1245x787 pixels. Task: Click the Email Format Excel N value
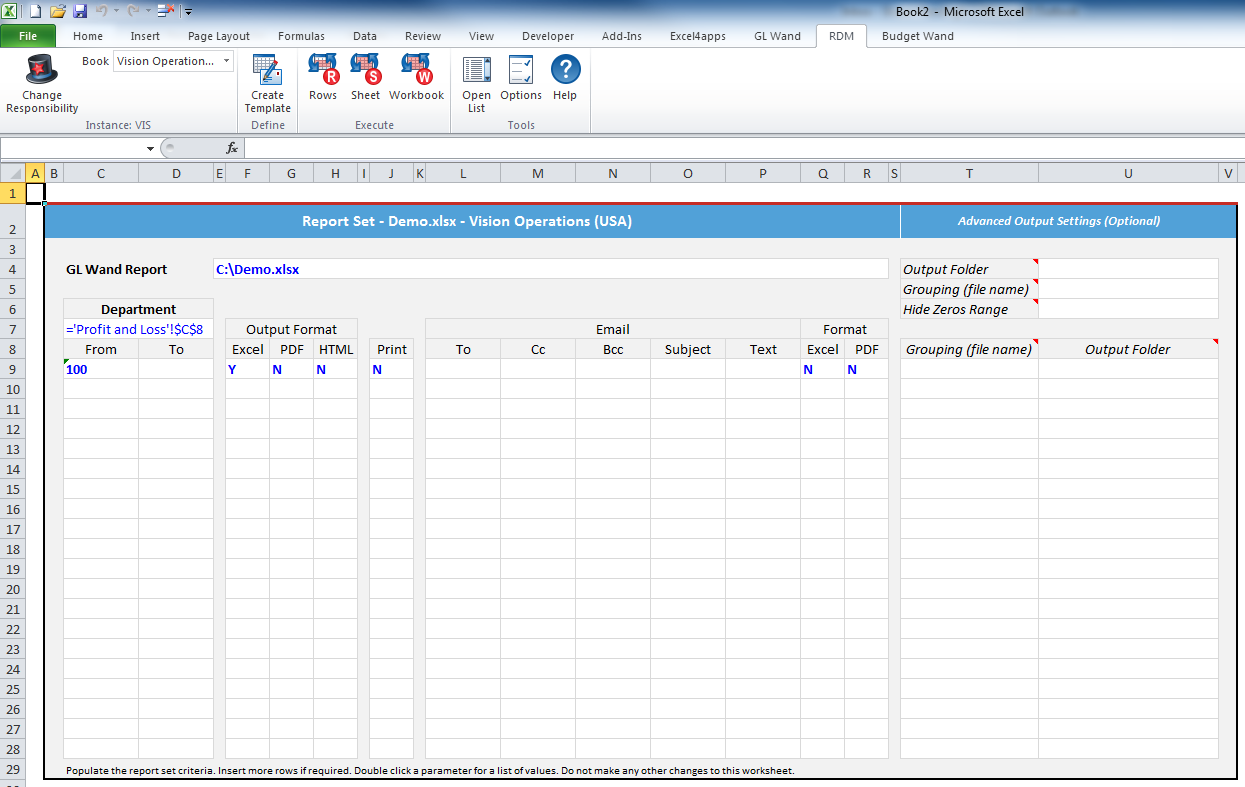tap(822, 369)
